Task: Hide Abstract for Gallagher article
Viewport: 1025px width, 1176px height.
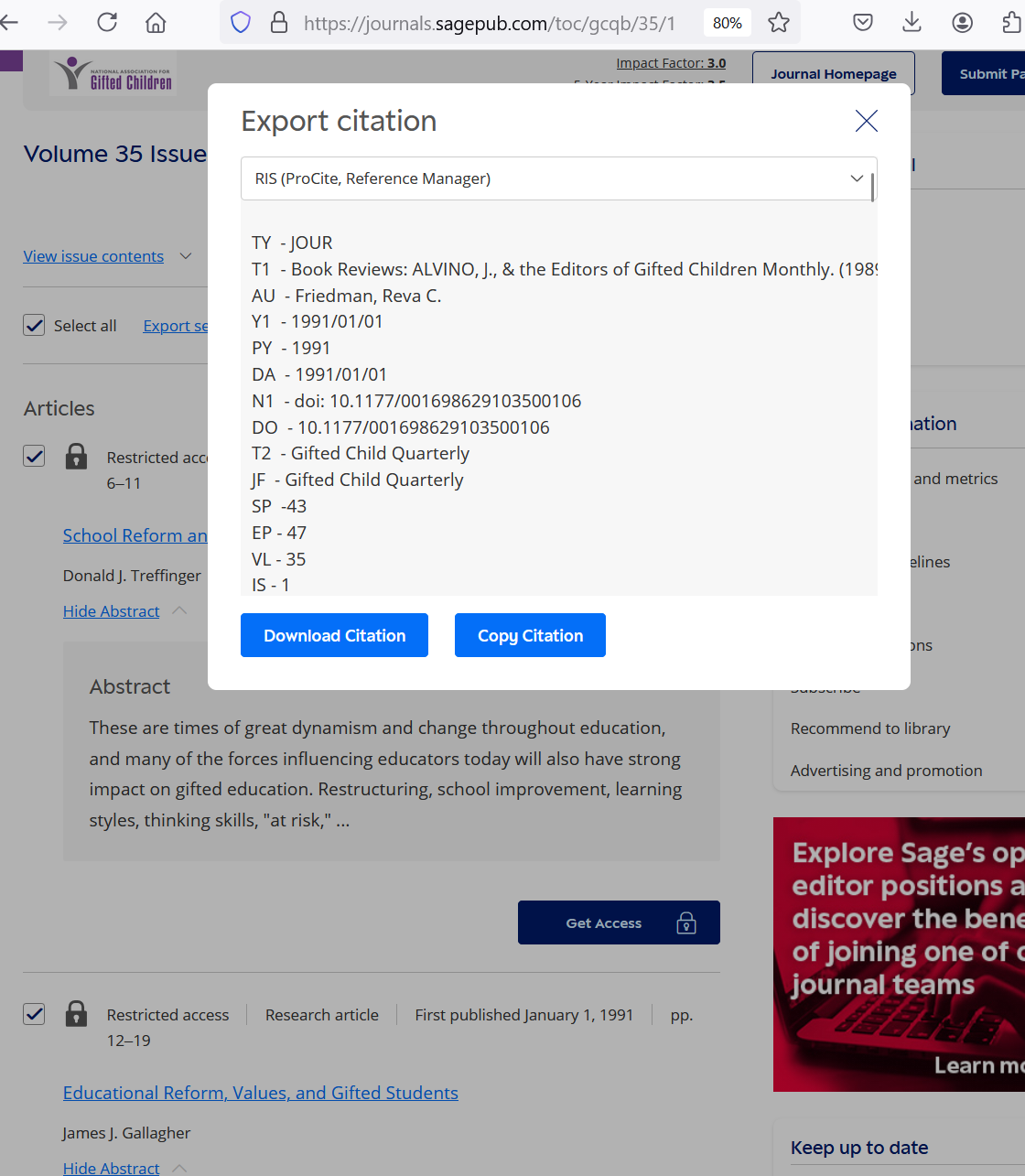Action: click(x=111, y=1168)
